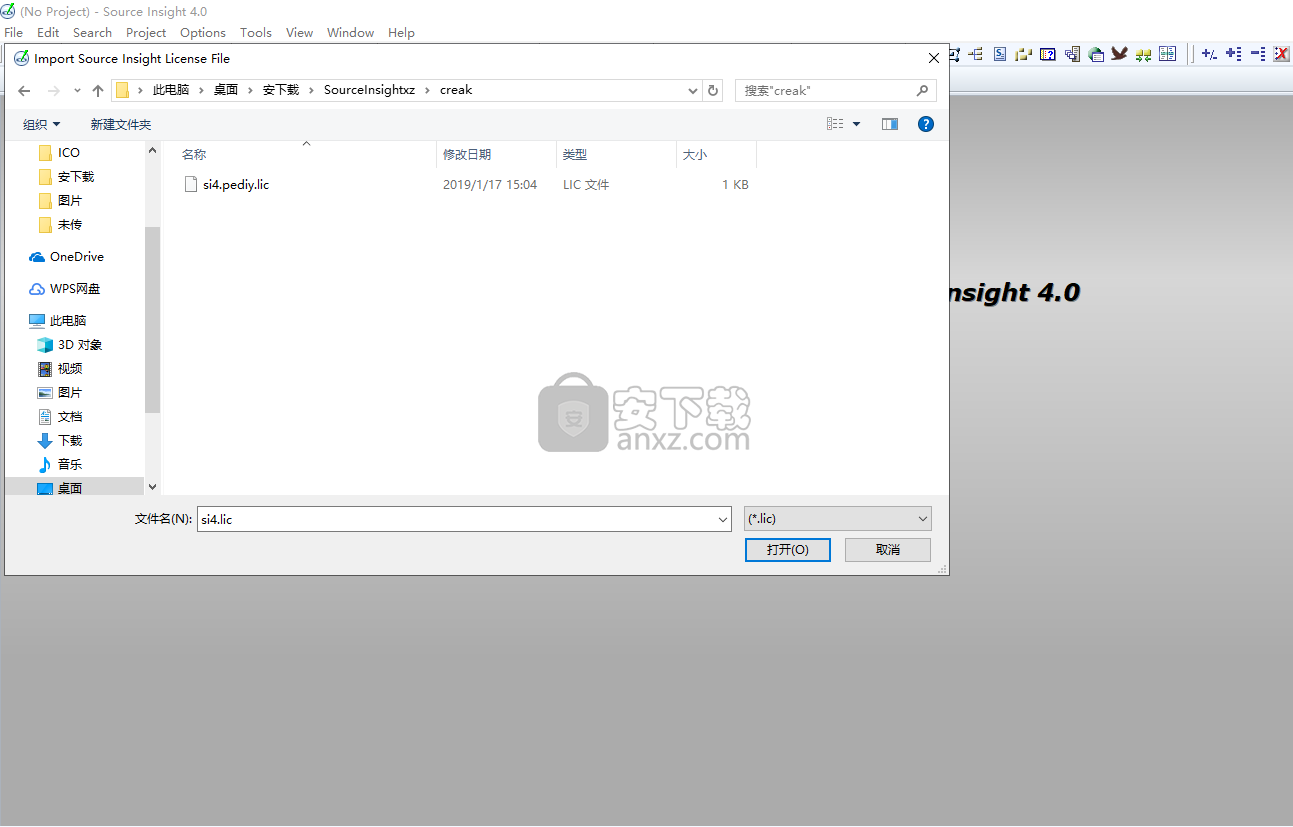Image resolution: width=1293 pixels, height=827 pixels.
Task: Click the navigation pane scroll up arrow
Action: click(153, 150)
